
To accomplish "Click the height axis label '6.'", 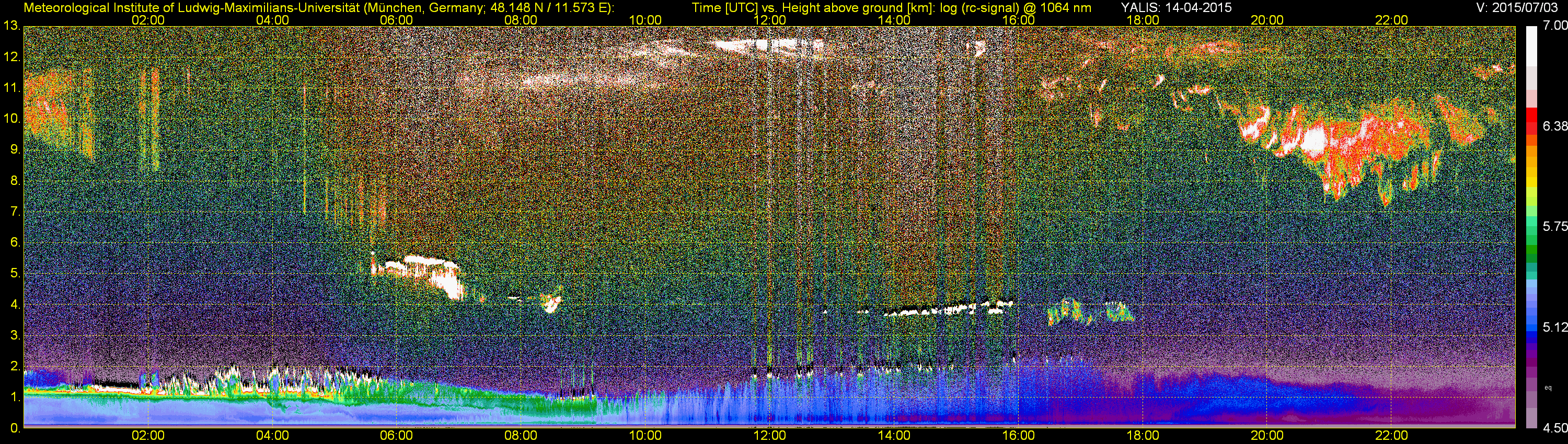I will point(15,243).
